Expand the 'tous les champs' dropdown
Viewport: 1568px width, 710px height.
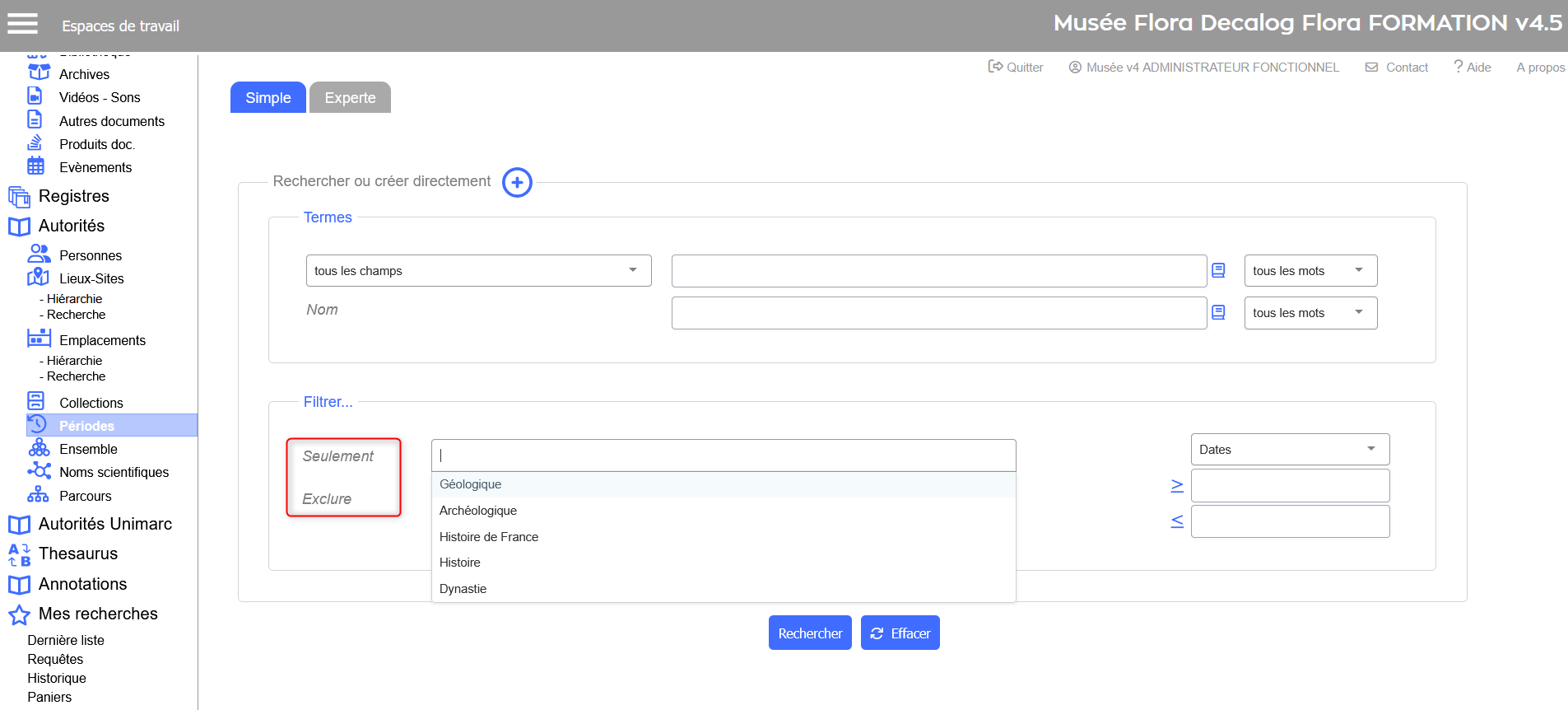(x=478, y=271)
